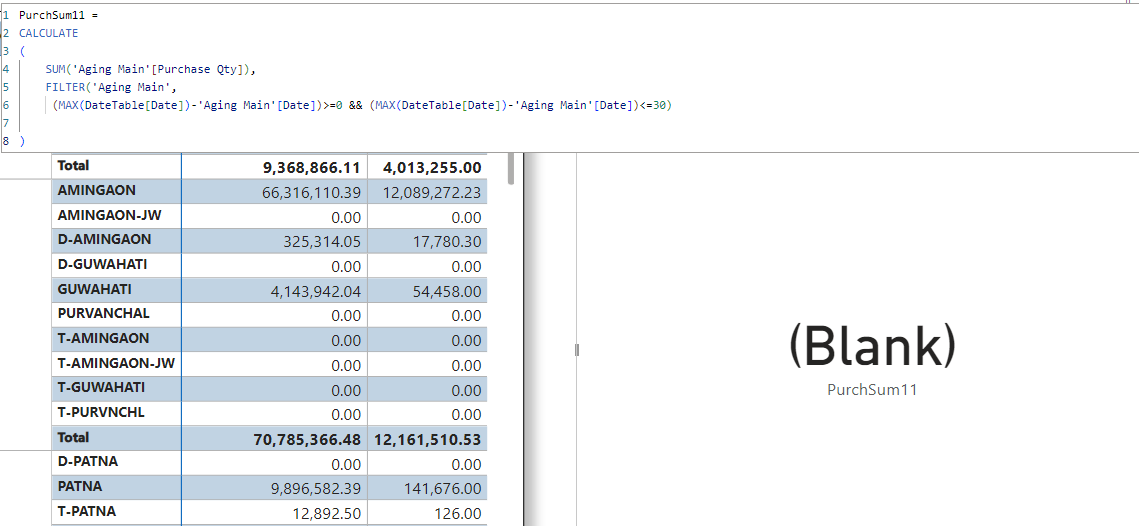Viewport: 1139px width, 526px height.
Task: Select the GUWAHATI row label
Action: pos(94,289)
